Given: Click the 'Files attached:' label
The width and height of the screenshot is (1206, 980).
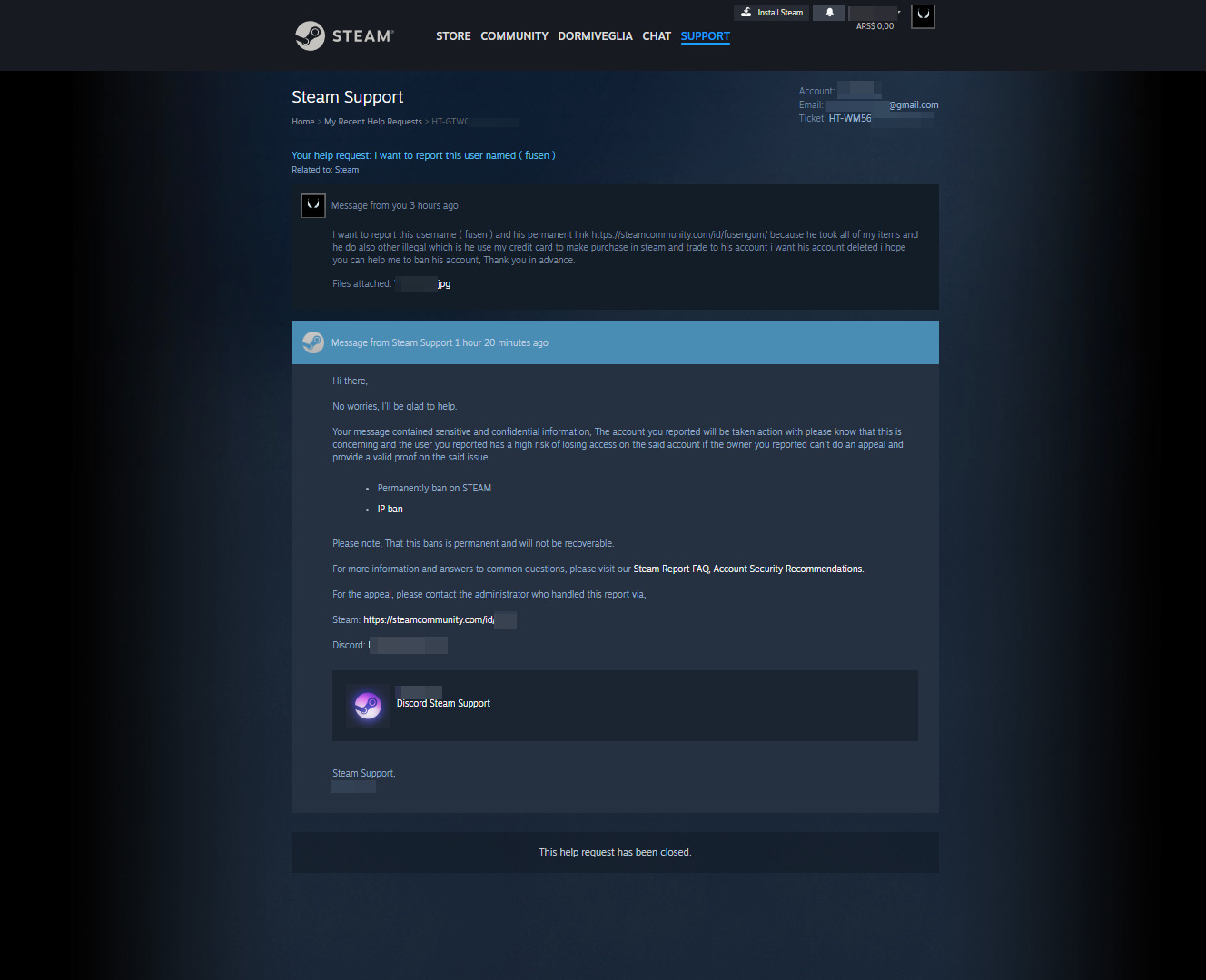Looking at the screenshot, I should (x=361, y=284).
